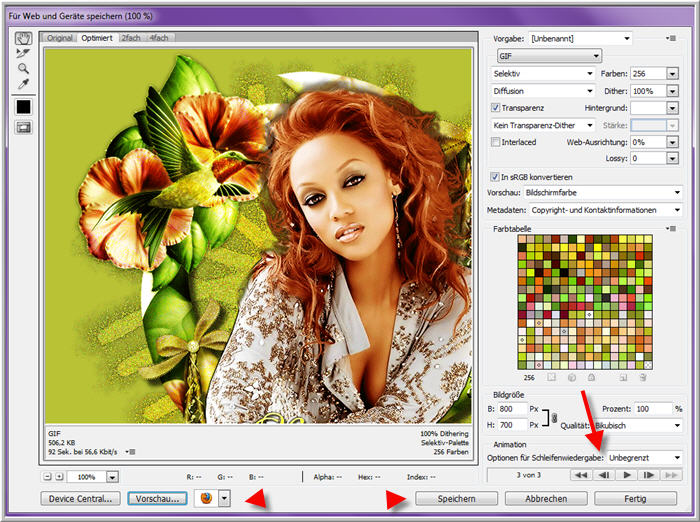Open the Selektiv color reduction dropdown

click(x=543, y=73)
